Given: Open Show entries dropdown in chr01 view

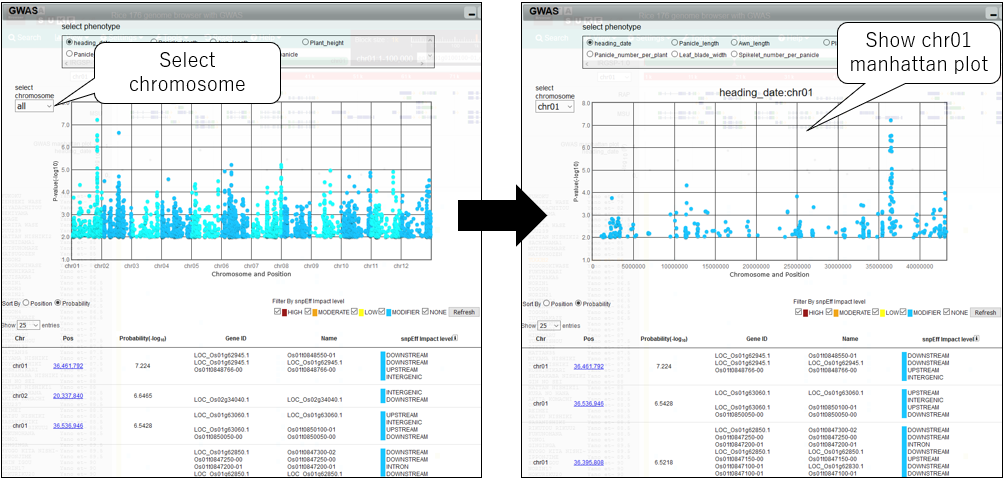Looking at the screenshot, I should 549,326.
